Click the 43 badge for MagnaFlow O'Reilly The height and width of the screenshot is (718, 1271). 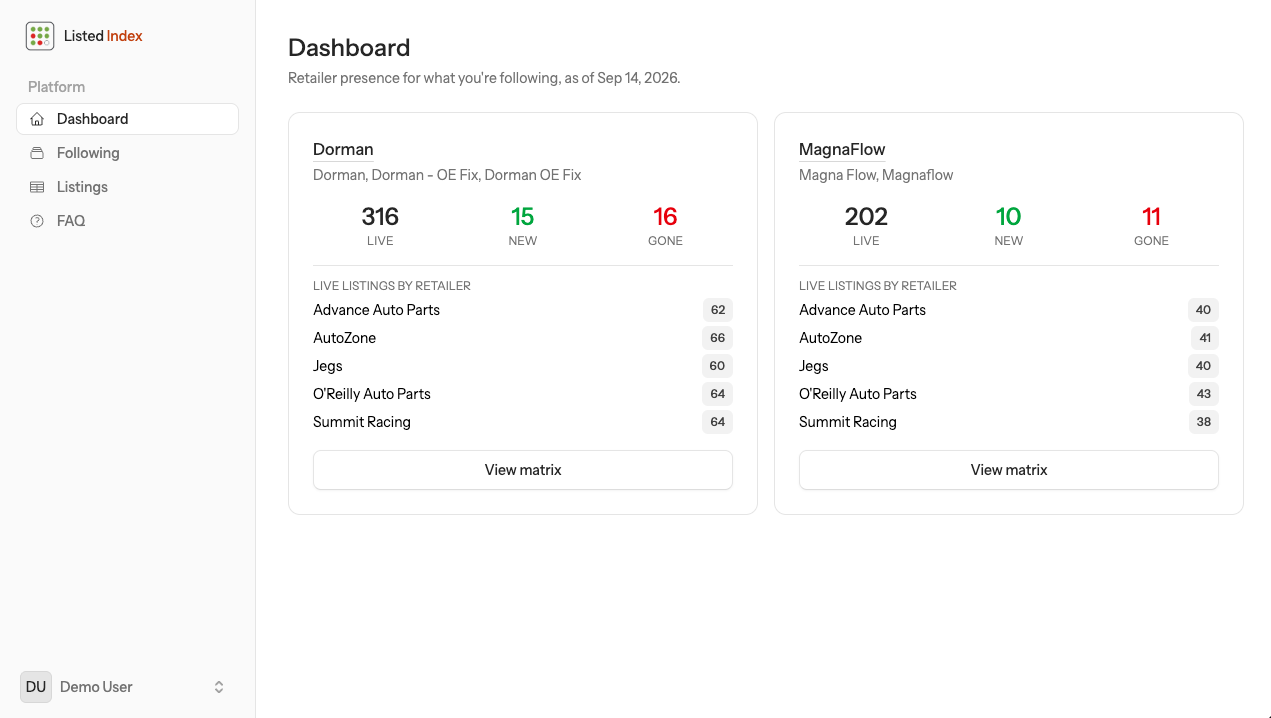[1204, 394]
